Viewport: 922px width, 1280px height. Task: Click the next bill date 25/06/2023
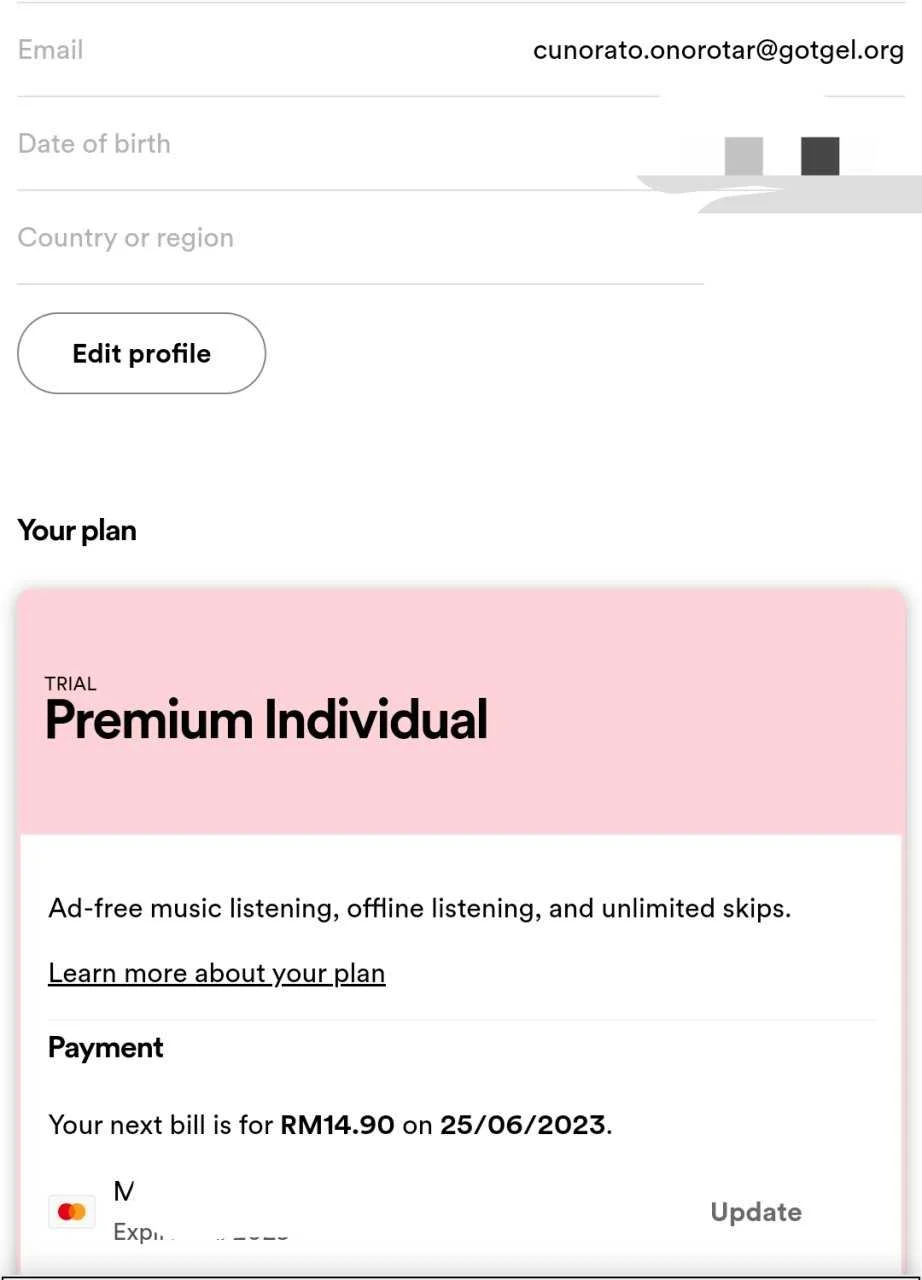[x=523, y=1125]
